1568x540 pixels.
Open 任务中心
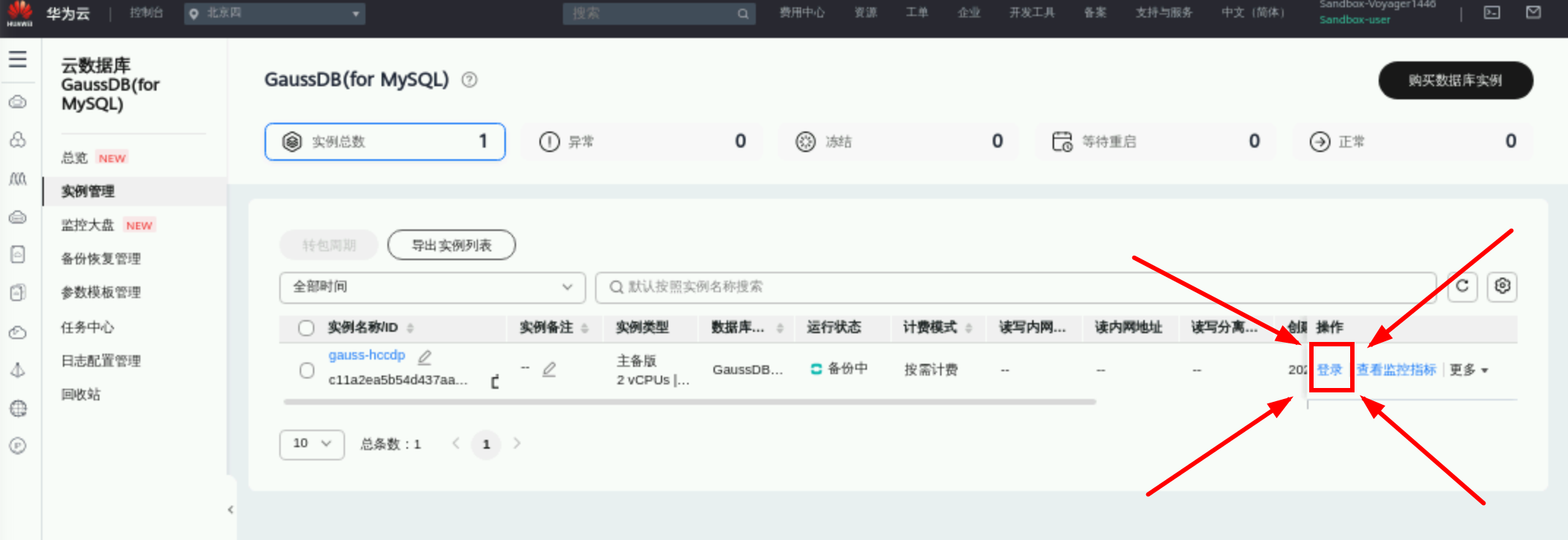click(88, 327)
